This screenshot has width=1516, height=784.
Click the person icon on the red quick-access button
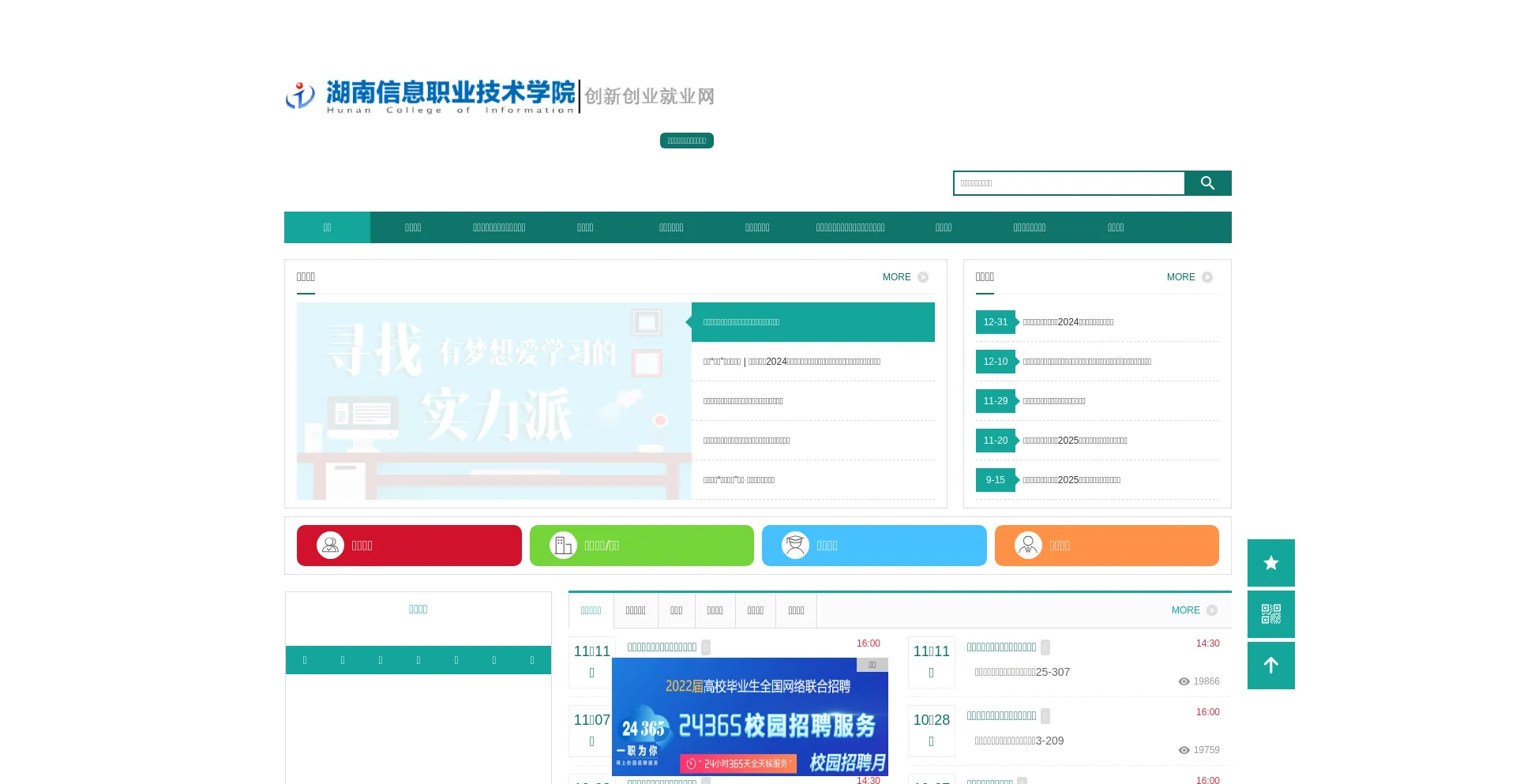tap(330, 545)
